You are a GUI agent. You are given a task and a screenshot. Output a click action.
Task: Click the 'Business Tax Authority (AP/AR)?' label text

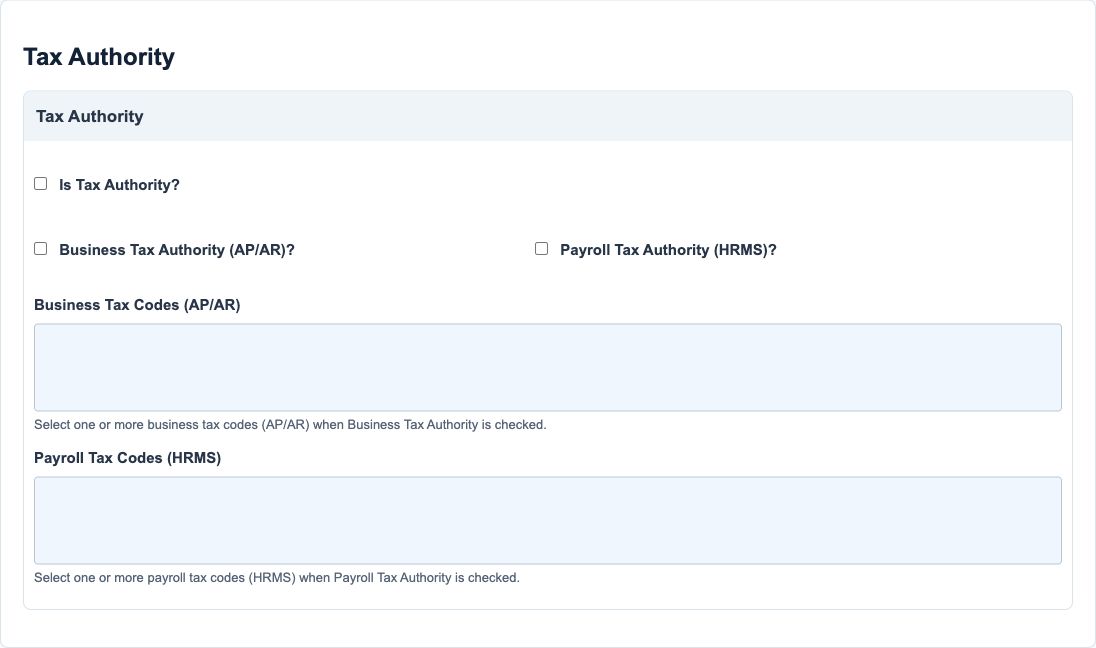point(177,250)
